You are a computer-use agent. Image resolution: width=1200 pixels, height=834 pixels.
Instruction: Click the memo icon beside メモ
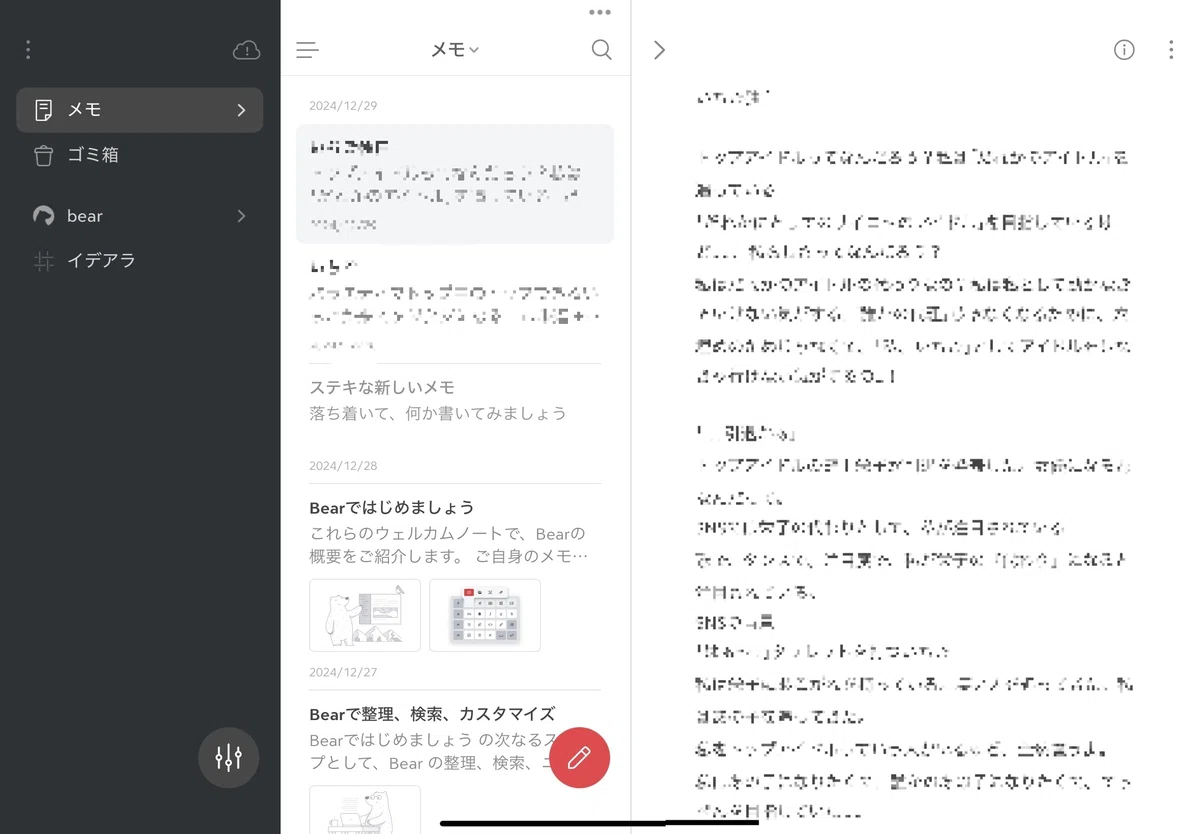point(43,110)
